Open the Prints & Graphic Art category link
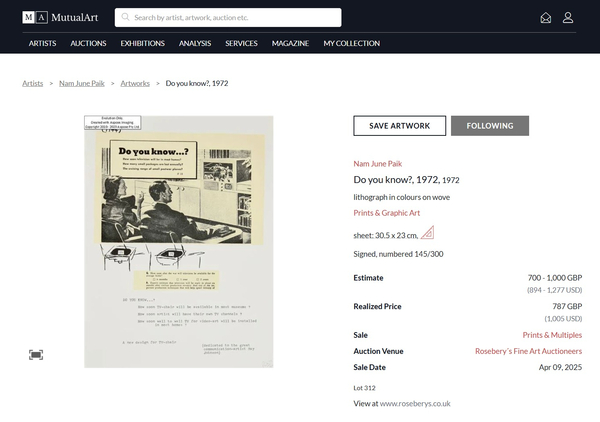 click(386, 213)
